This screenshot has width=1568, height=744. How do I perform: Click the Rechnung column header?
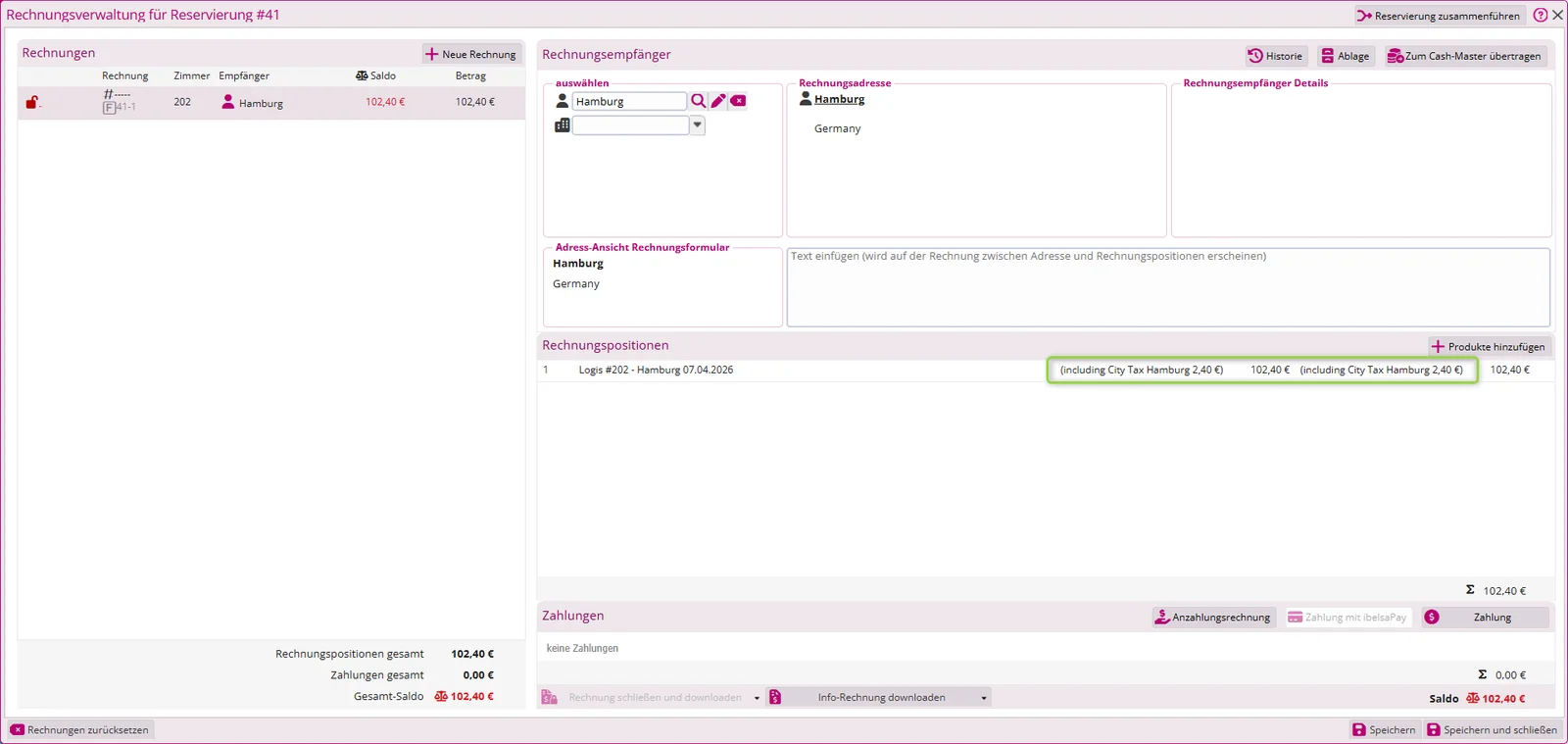pos(125,75)
